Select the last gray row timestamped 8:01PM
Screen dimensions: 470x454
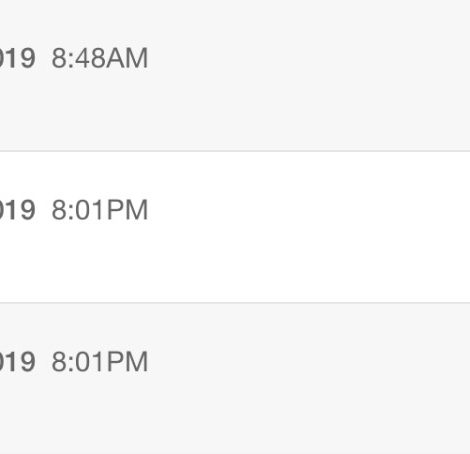click(235, 379)
